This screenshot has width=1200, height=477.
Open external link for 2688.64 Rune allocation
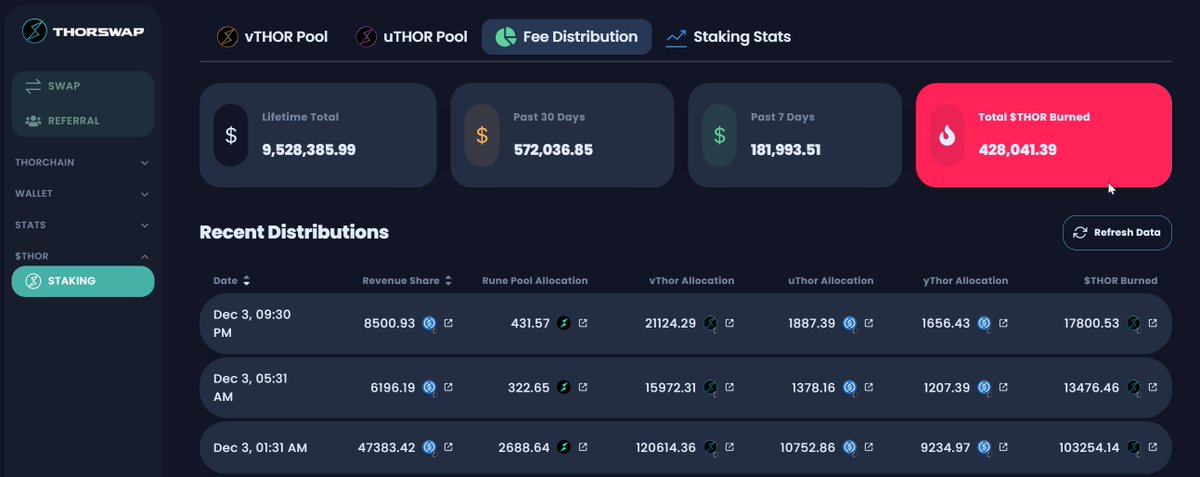(583, 448)
